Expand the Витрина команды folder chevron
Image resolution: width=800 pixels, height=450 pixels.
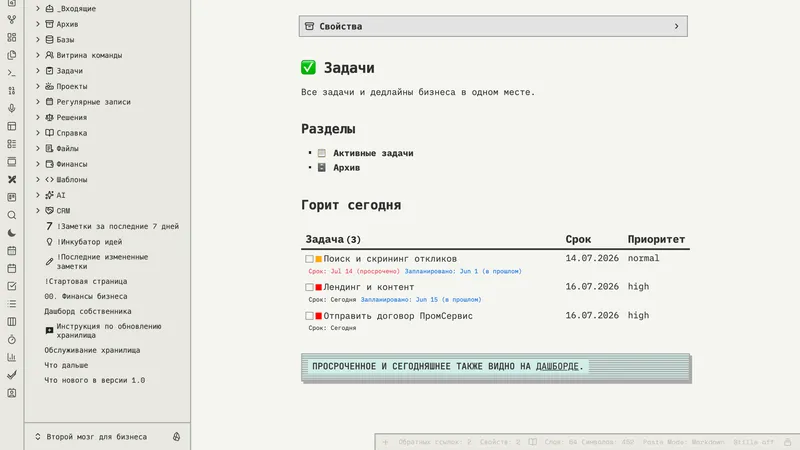[x=38, y=55]
